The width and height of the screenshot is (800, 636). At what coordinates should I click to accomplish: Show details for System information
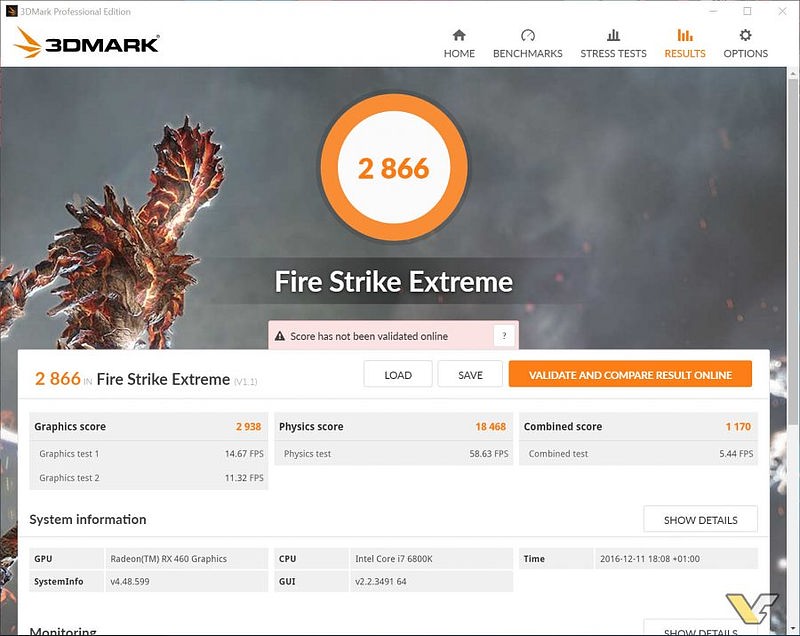(x=701, y=519)
